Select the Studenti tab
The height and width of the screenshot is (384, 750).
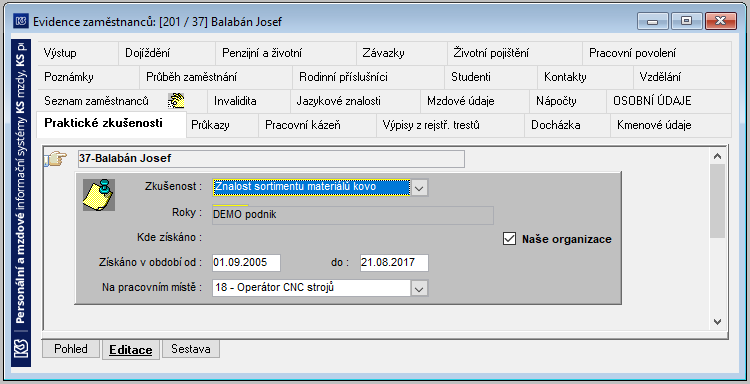coord(491,77)
